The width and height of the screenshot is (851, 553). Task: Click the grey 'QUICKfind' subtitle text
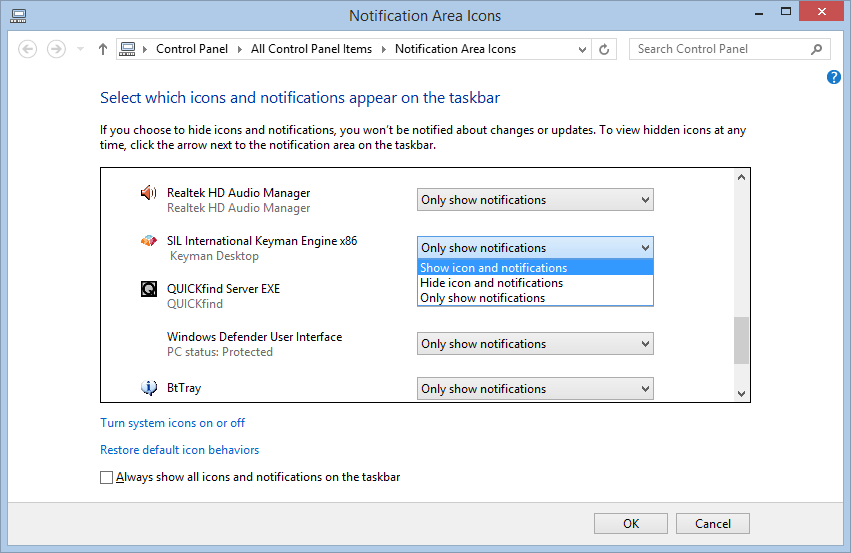[195, 303]
